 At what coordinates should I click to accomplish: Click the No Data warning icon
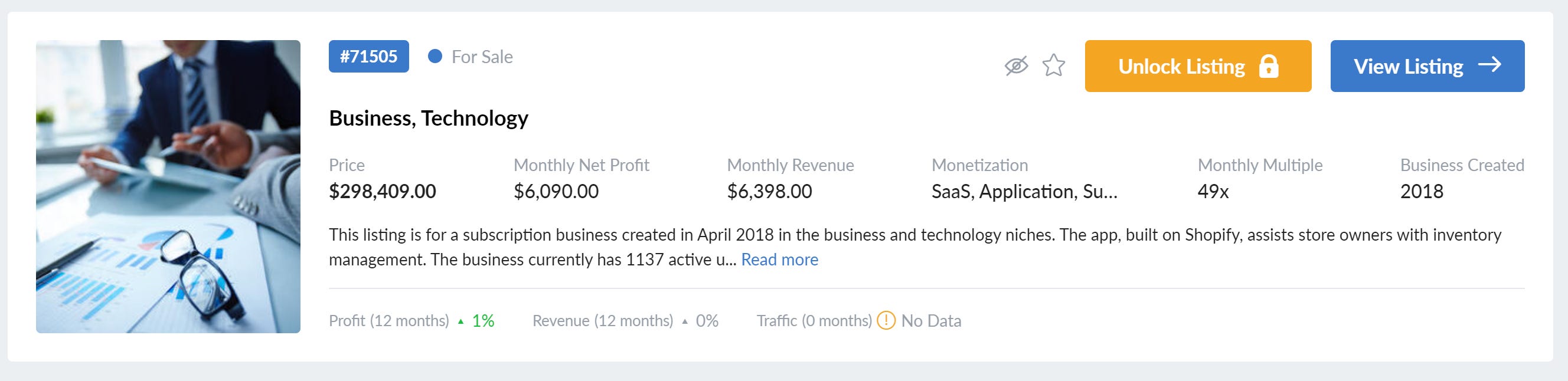[886, 320]
